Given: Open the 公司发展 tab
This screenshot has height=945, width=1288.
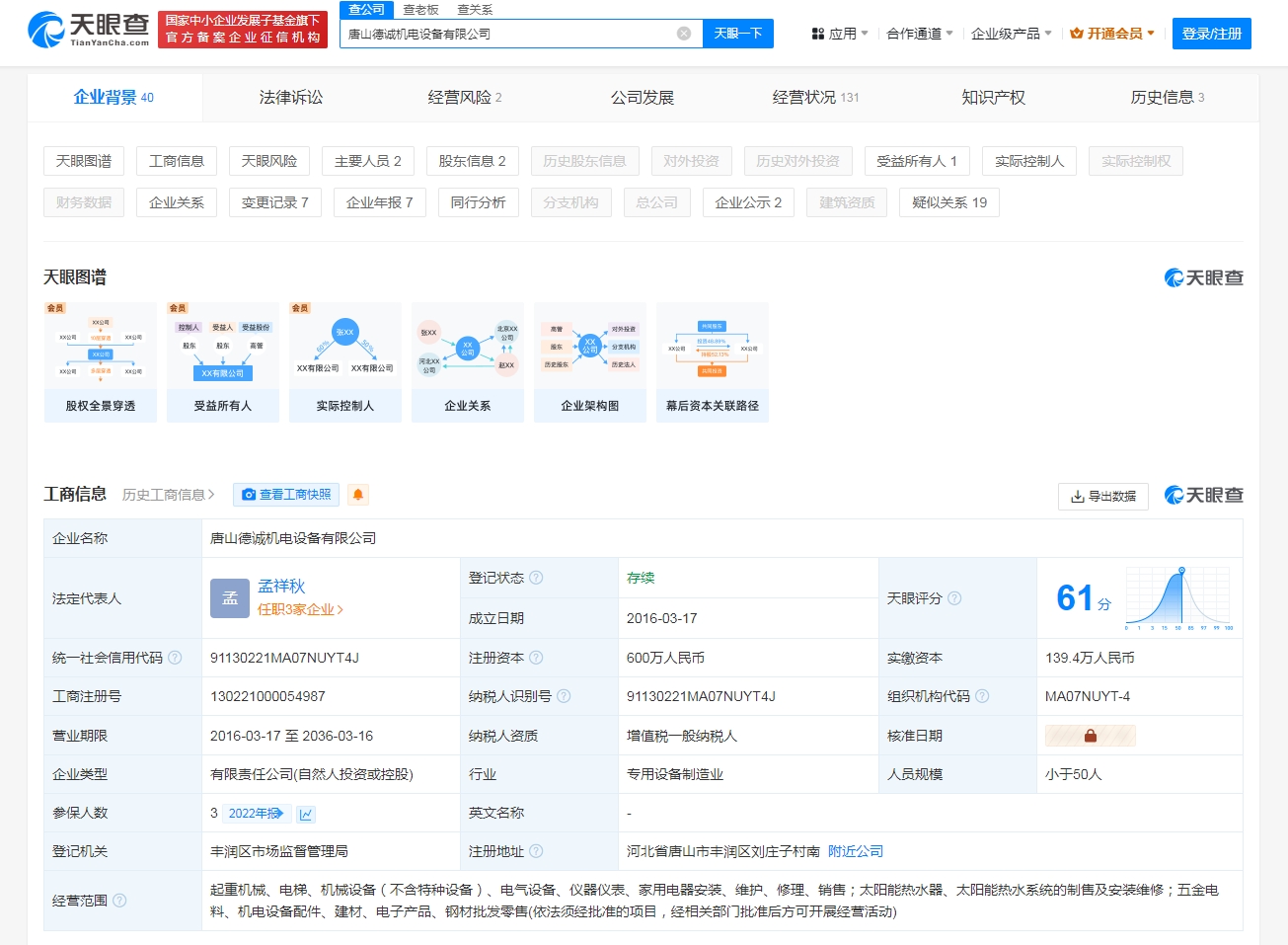Looking at the screenshot, I should coord(643,98).
